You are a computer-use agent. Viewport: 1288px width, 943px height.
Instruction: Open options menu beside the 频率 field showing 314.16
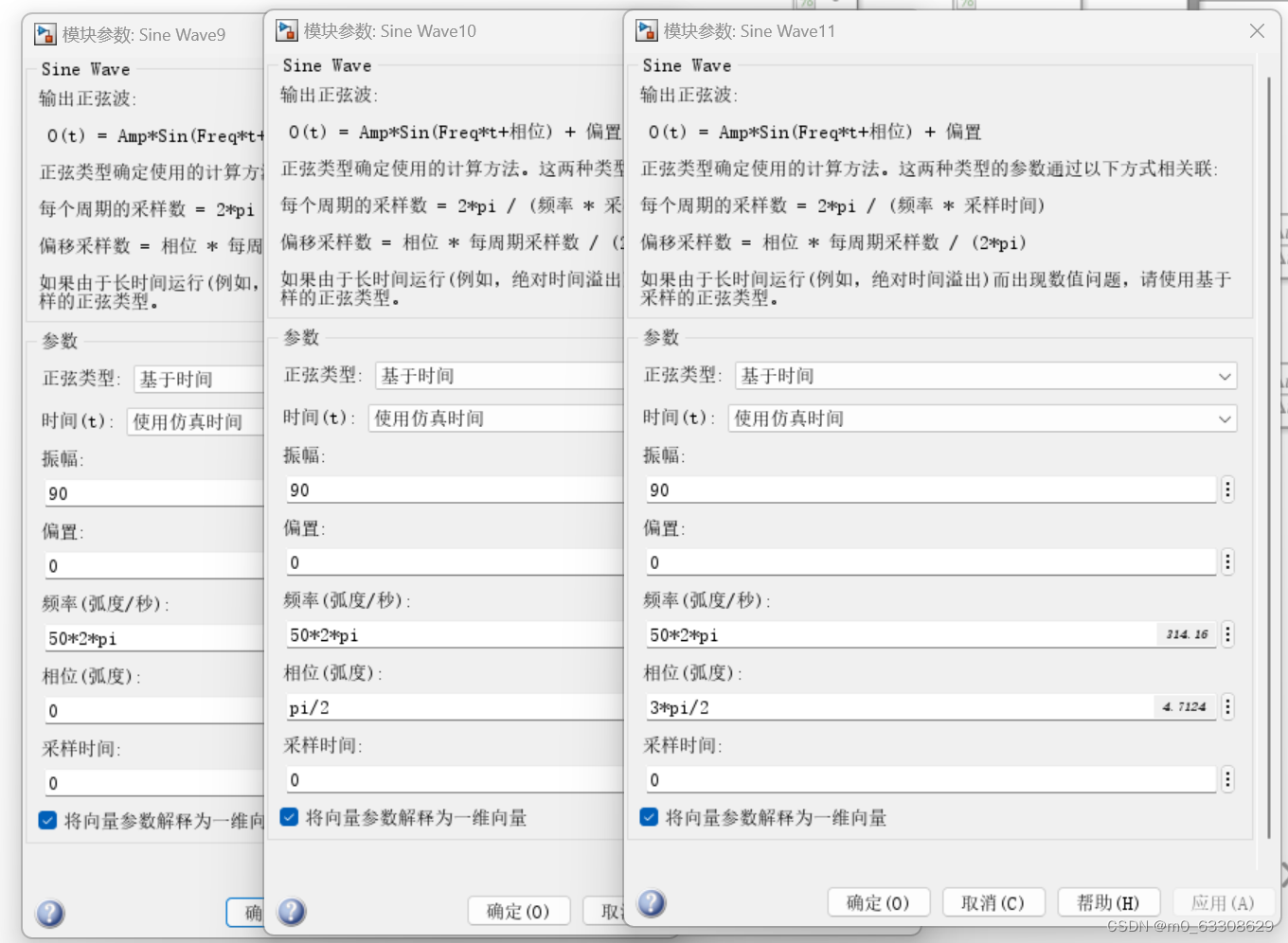tap(1227, 634)
